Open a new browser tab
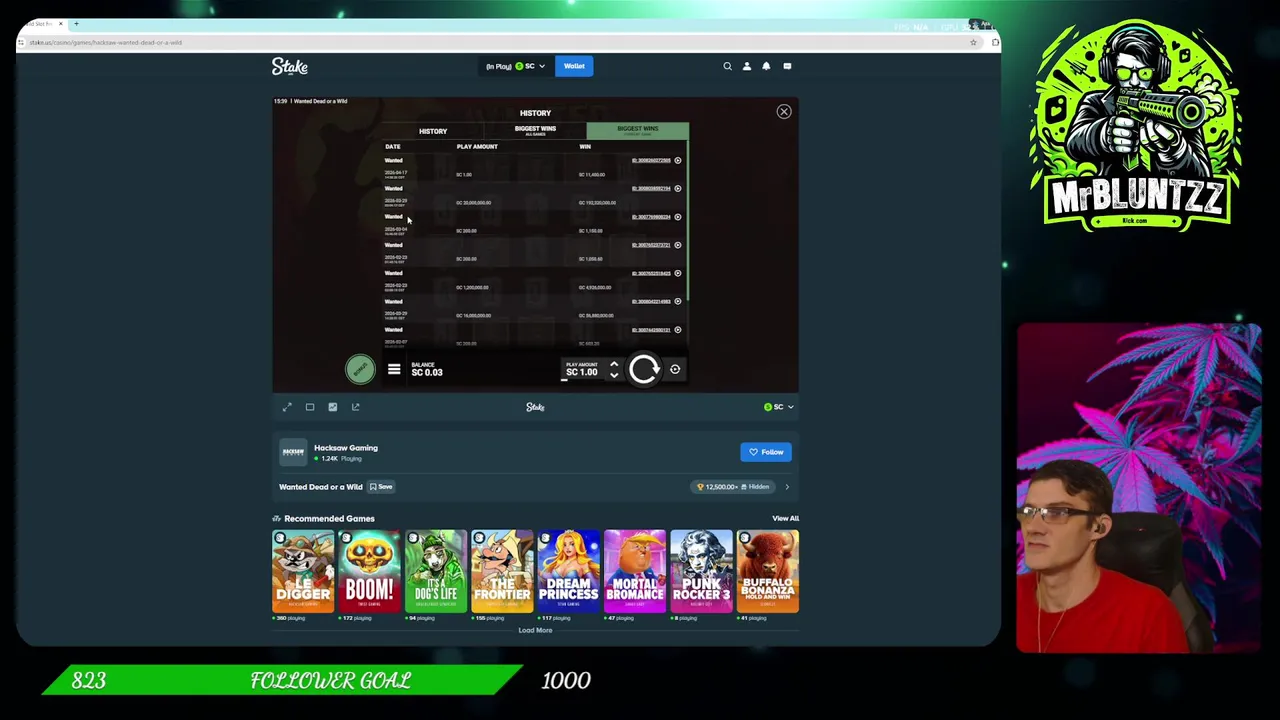This screenshot has height=720, width=1280. pyautogui.click(x=76, y=23)
